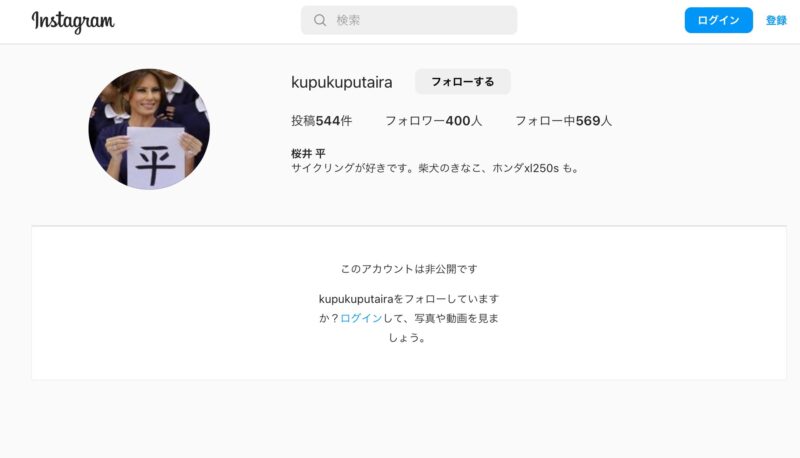The image size is (800, 458).
Task: Open the 登録 sign-up link
Action: [776, 20]
